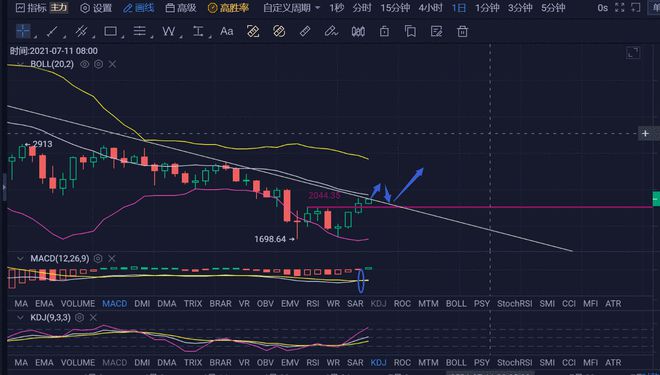Click the 高胜率 button
The width and height of the screenshot is (660, 375).
pyautogui.click(x=229, y=8)
